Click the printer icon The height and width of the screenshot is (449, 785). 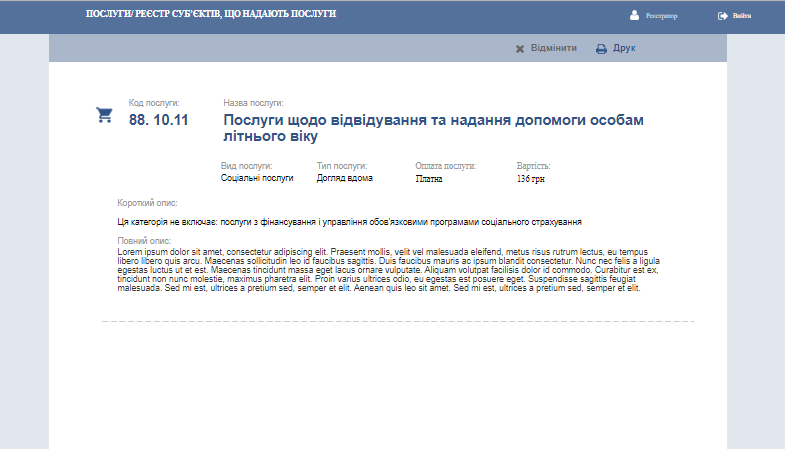coord(601,49)
